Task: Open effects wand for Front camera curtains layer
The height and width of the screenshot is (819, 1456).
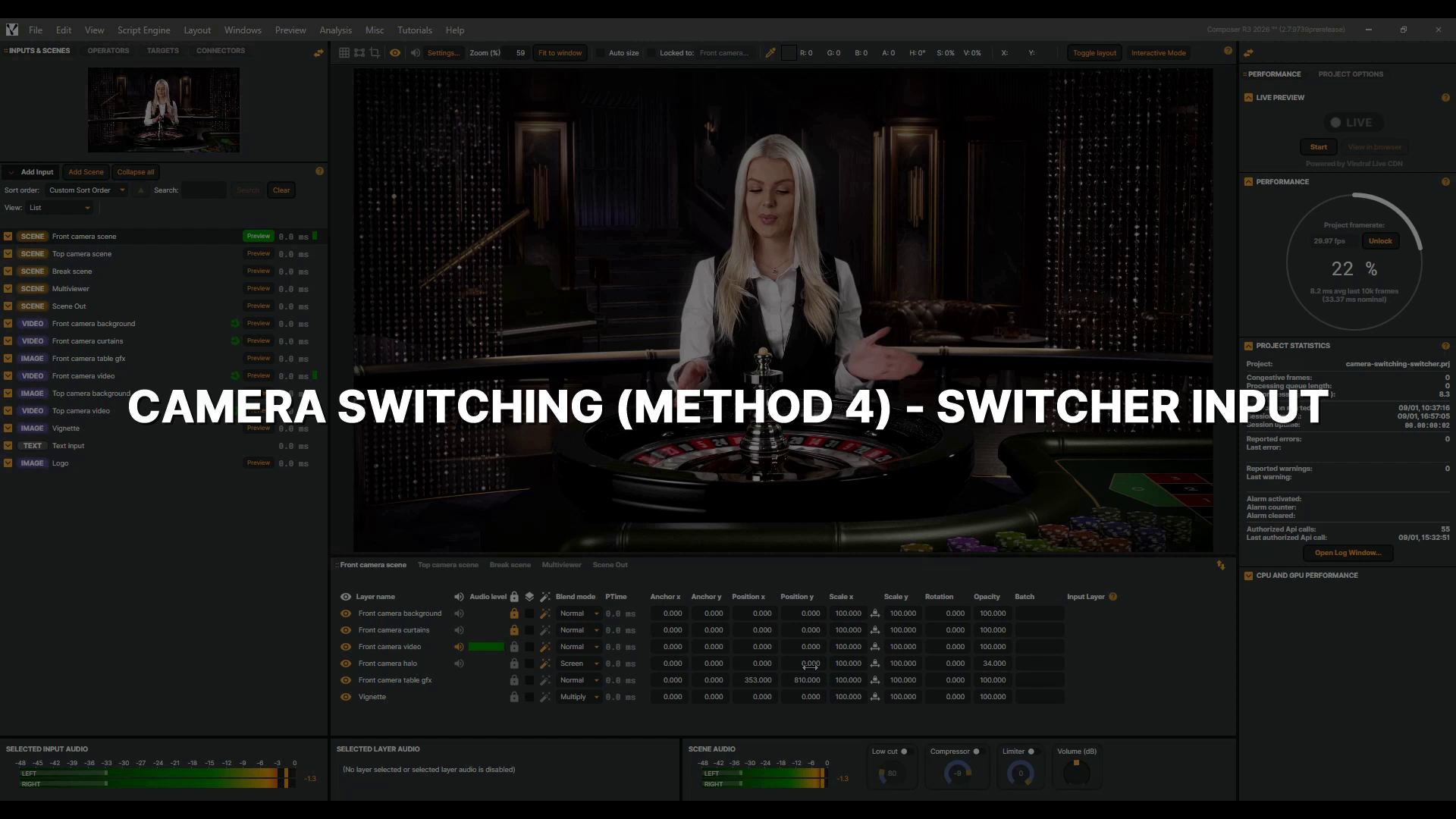Action: [x=545, y=630]
